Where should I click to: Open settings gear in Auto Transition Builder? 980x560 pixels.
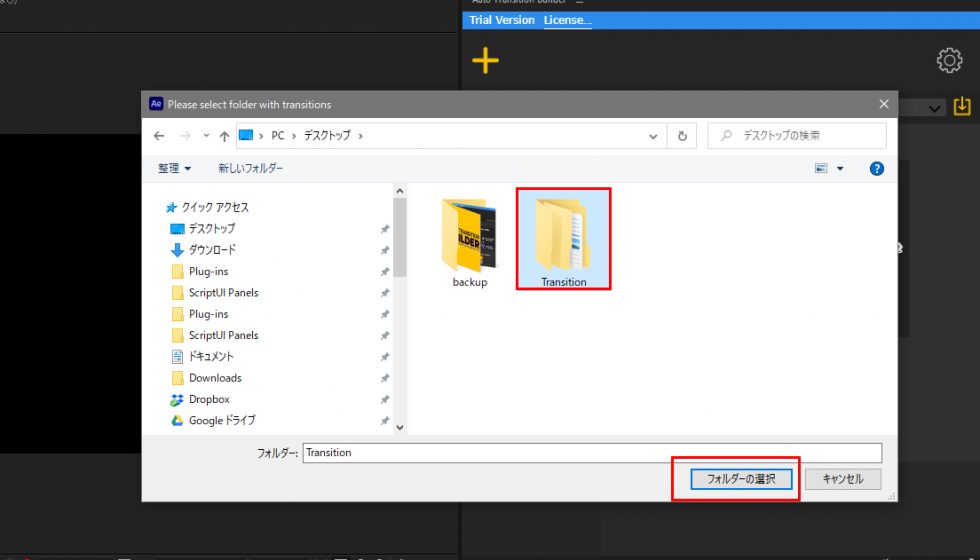tap(949, 61)
